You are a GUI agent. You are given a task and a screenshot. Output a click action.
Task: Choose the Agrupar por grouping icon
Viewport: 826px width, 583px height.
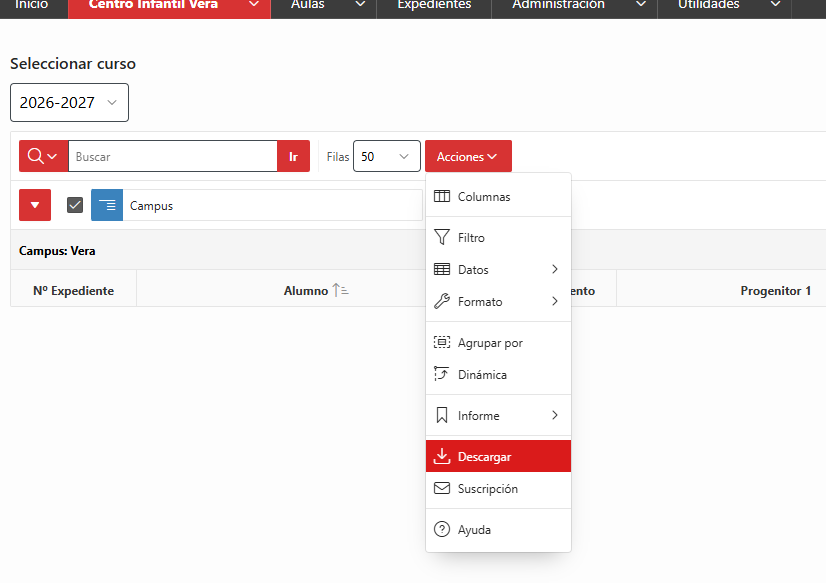click(441, 342)
